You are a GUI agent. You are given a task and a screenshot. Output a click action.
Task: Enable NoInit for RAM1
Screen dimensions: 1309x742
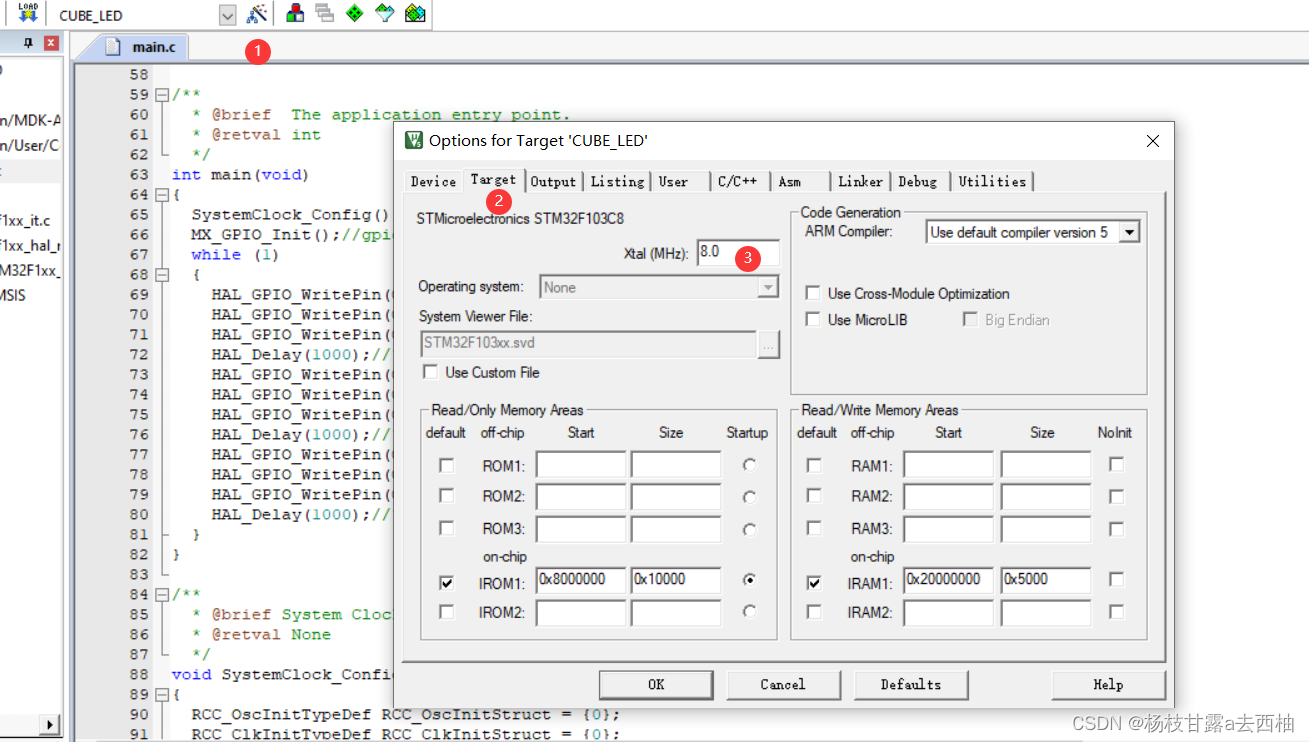1116,465
